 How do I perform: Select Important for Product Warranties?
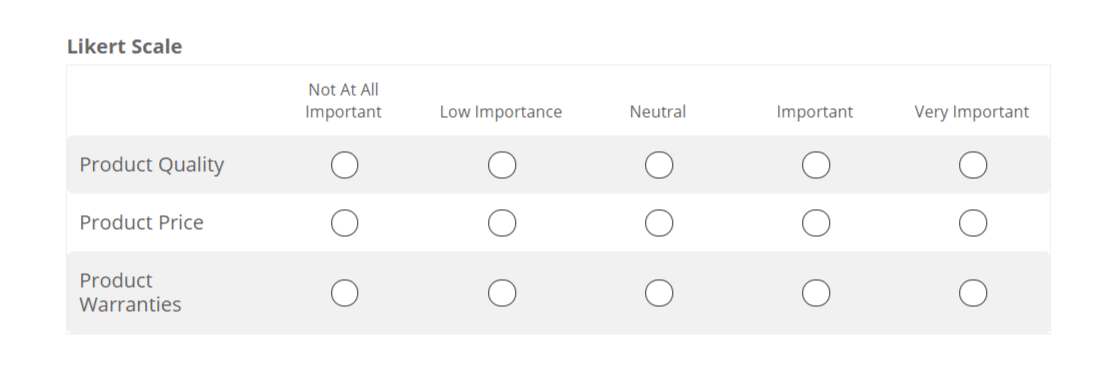(x=816, y=292)
